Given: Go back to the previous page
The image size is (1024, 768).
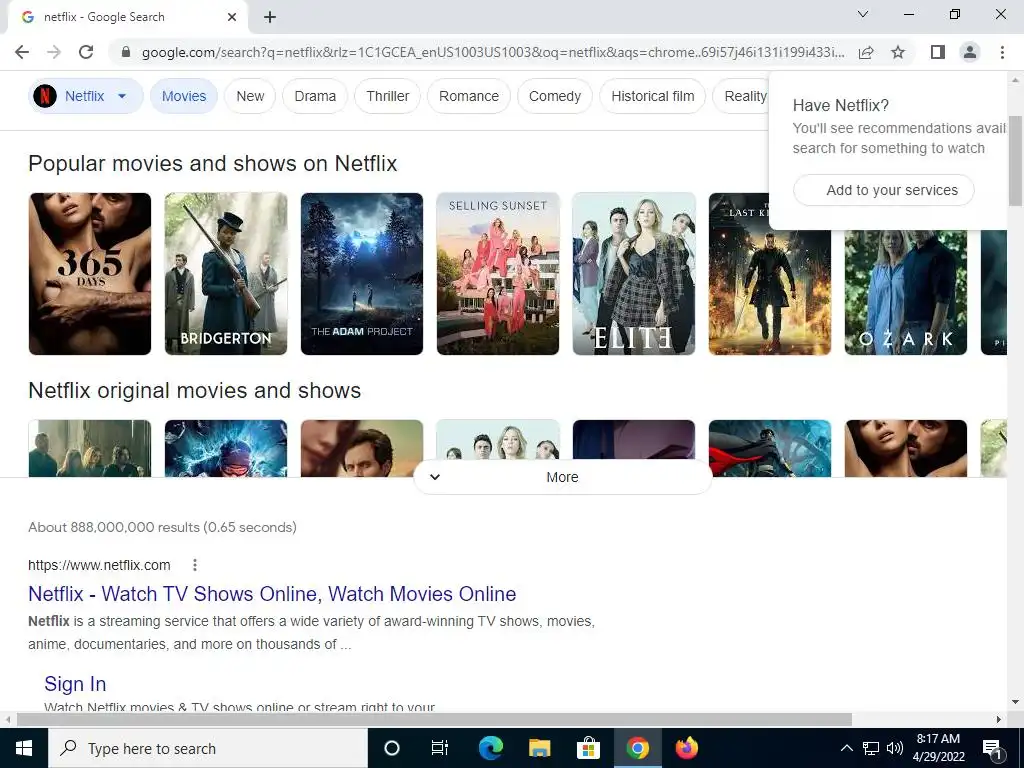Looking at the screenshot, I should (x=22, y=52).
